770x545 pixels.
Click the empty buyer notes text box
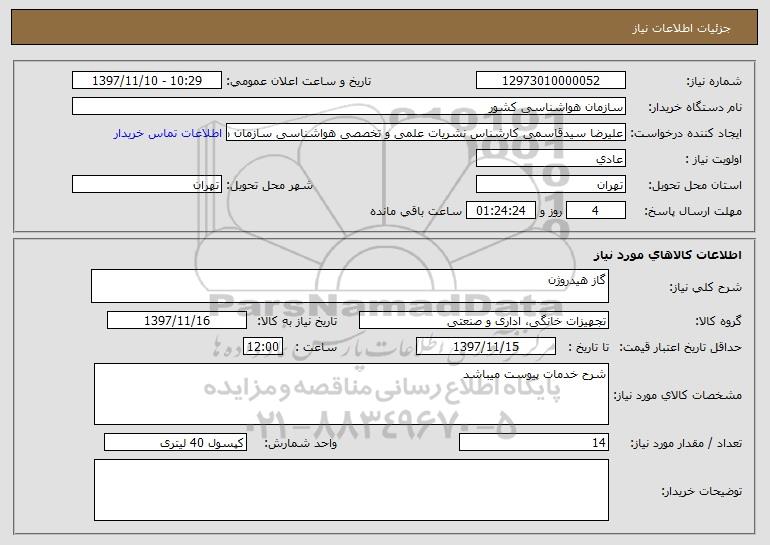[x=351, y=490]
